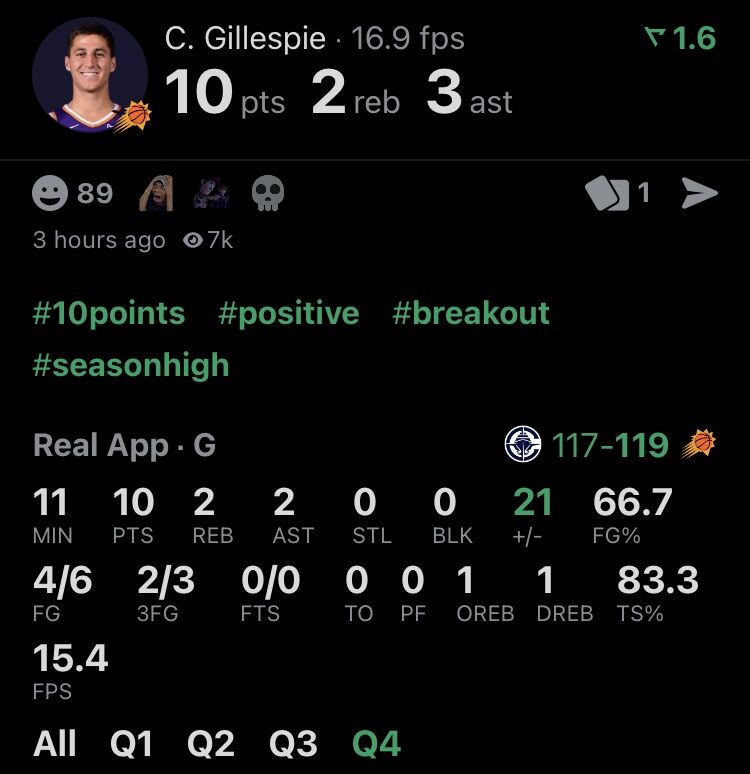The width and height of the screenshot is (750, 774).
Task: Open the #seasonhigh hashtag
Action: [x=131, y=366]
